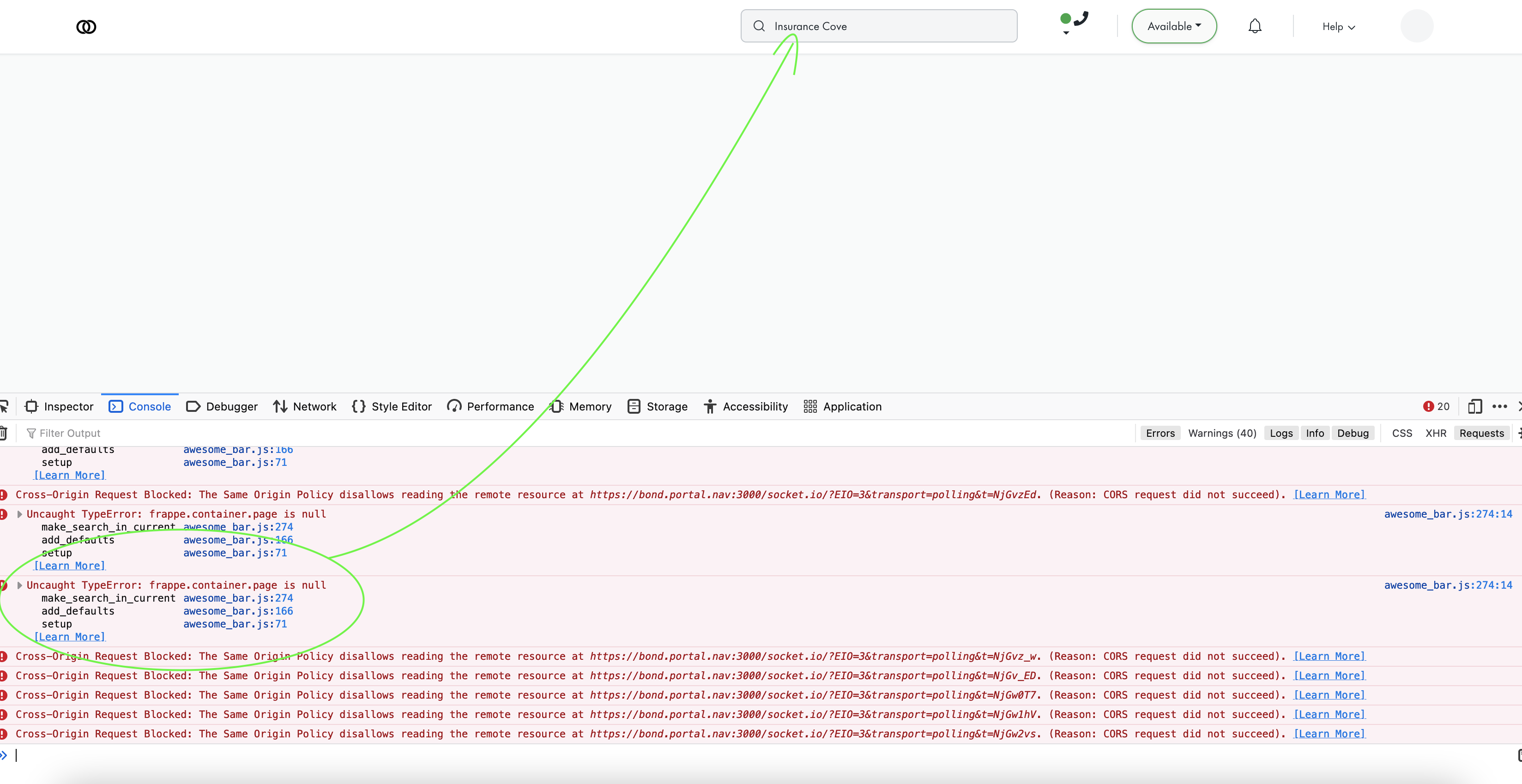1522x784 pixels.
Task: Open the Help dropdown
Action: pos(1338,27)
